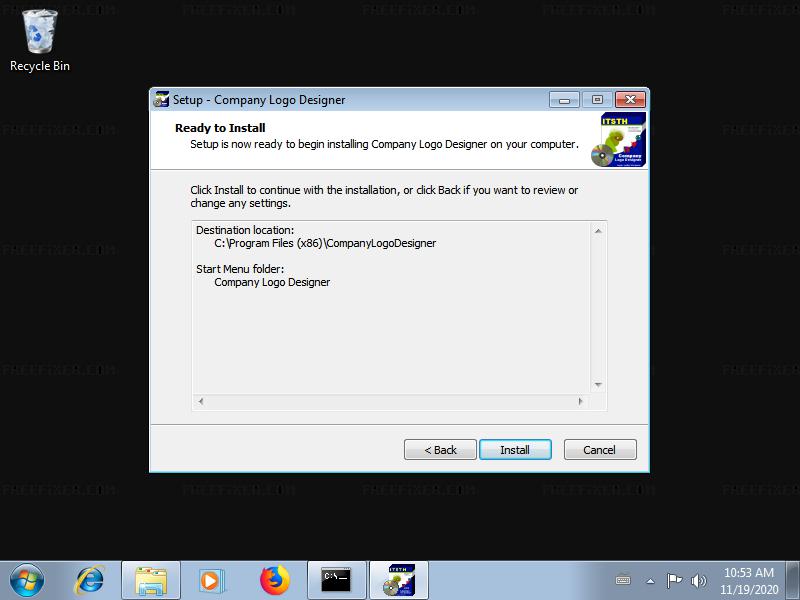
Task: Go back with the Back button
Action: (440, 449)
